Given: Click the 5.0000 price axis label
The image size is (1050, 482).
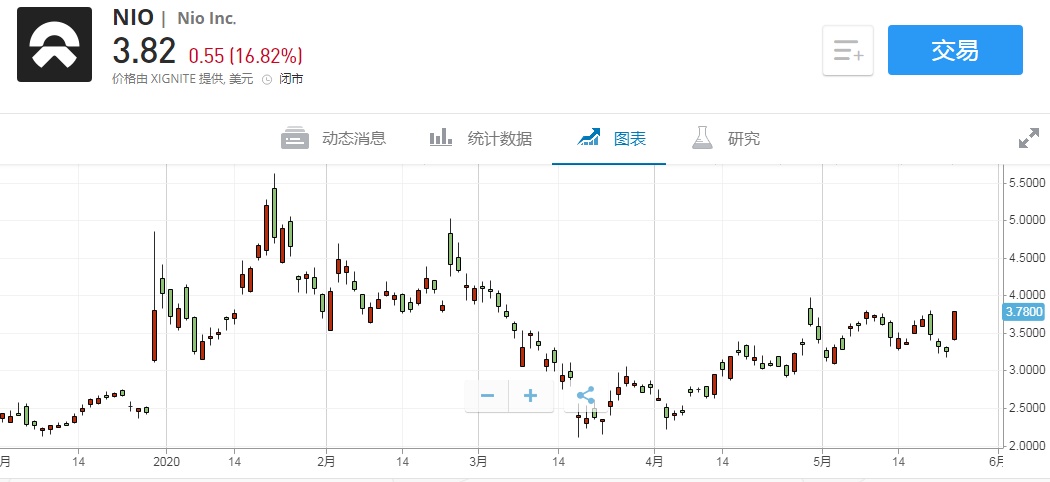Looking at the screenshot, I should click(1024, 220).
